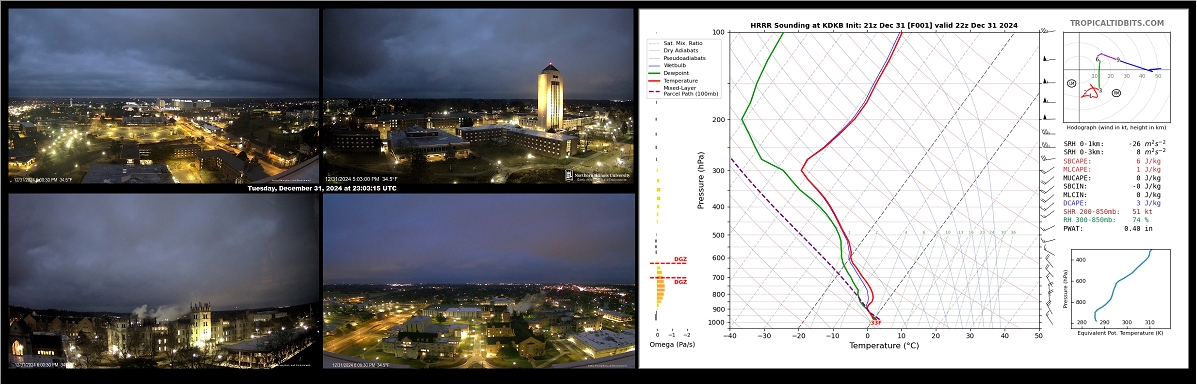Click the HRRR Sounding at KDKB title

tap(883, 25)
